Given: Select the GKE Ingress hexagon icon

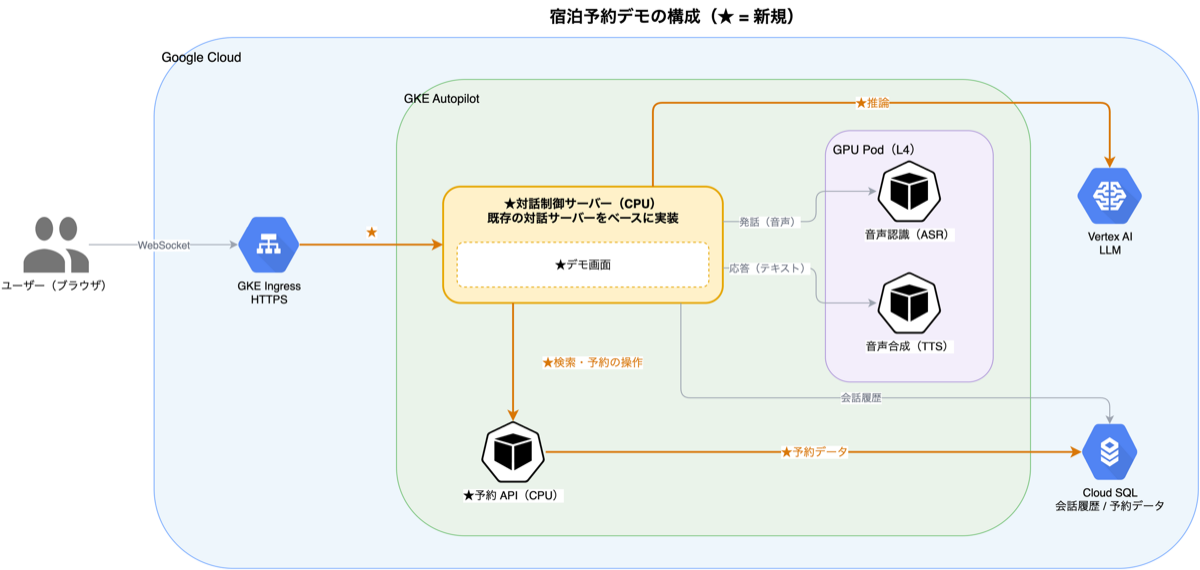Looking at the screenshot, I should point(269,244).
